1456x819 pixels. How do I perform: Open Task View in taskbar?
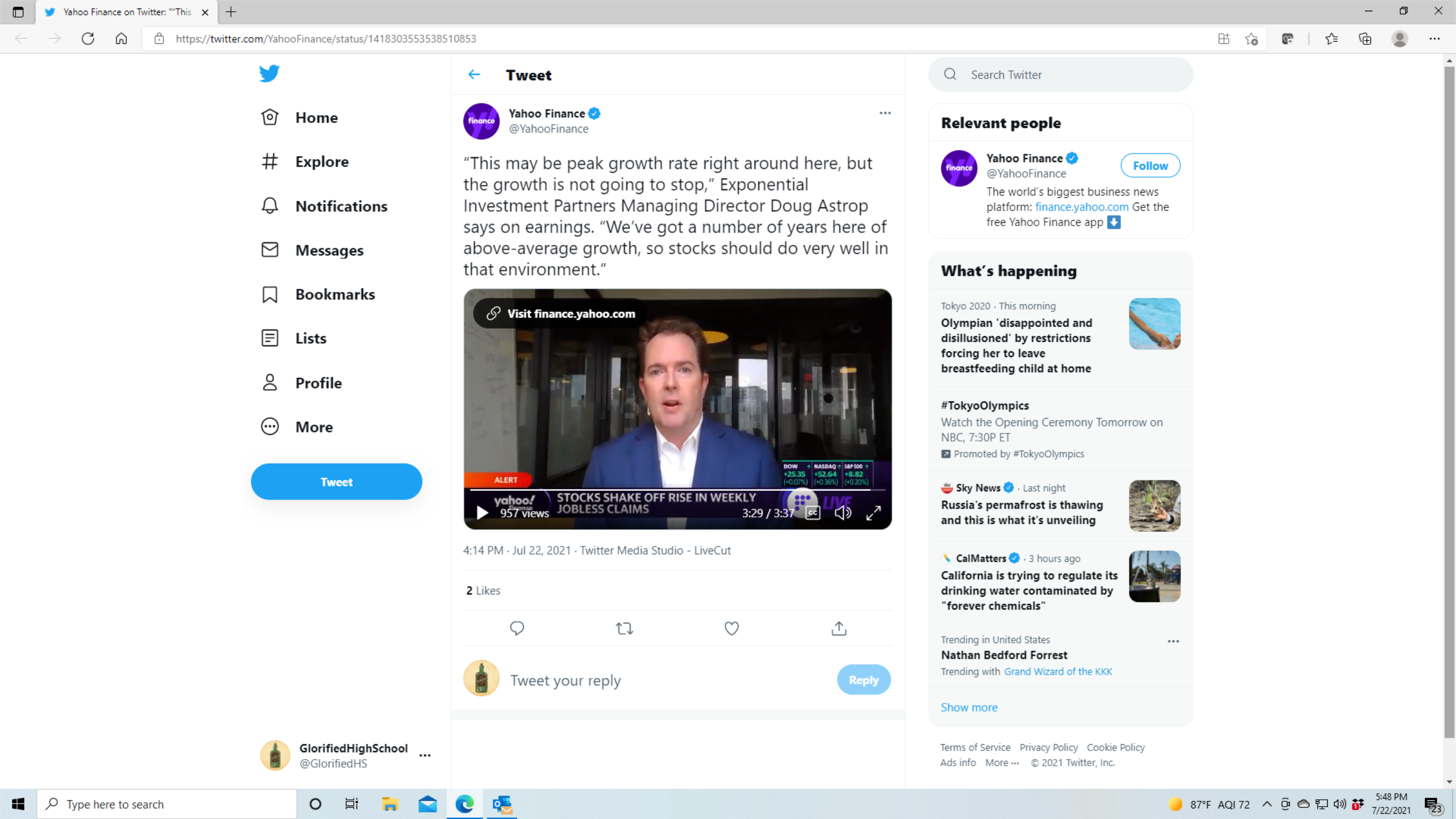352,803
